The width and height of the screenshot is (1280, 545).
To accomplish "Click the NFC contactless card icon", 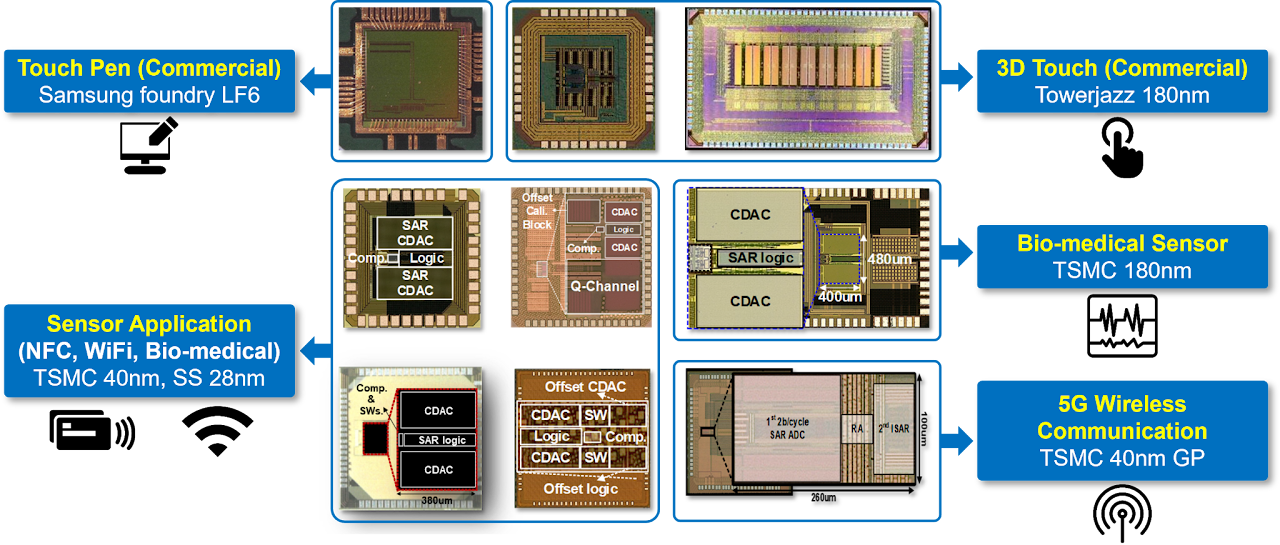I will point(92,431).
